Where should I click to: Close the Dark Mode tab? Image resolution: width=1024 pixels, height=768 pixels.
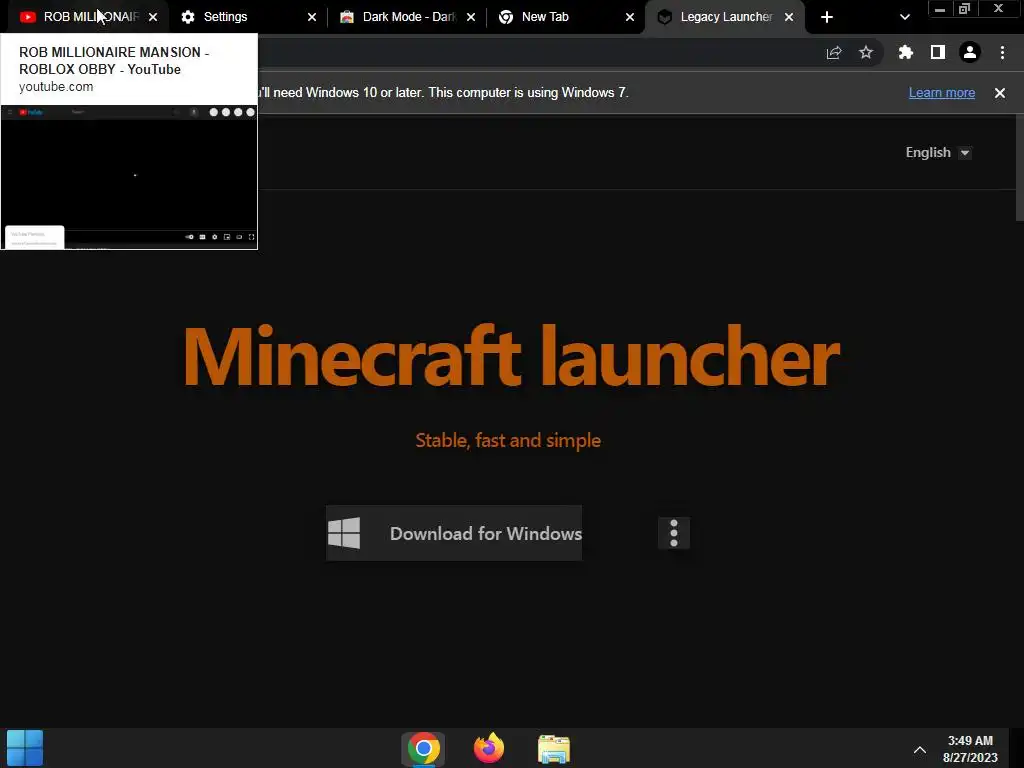pos(471,17)
